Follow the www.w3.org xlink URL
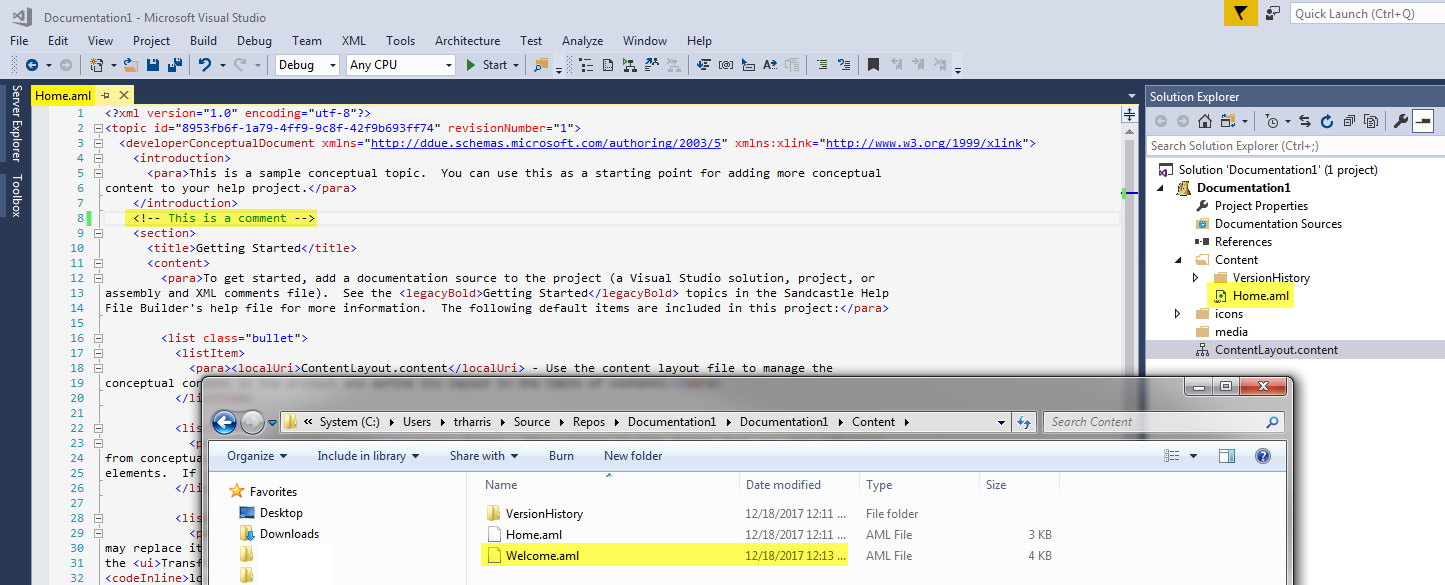 pos(924,143)
